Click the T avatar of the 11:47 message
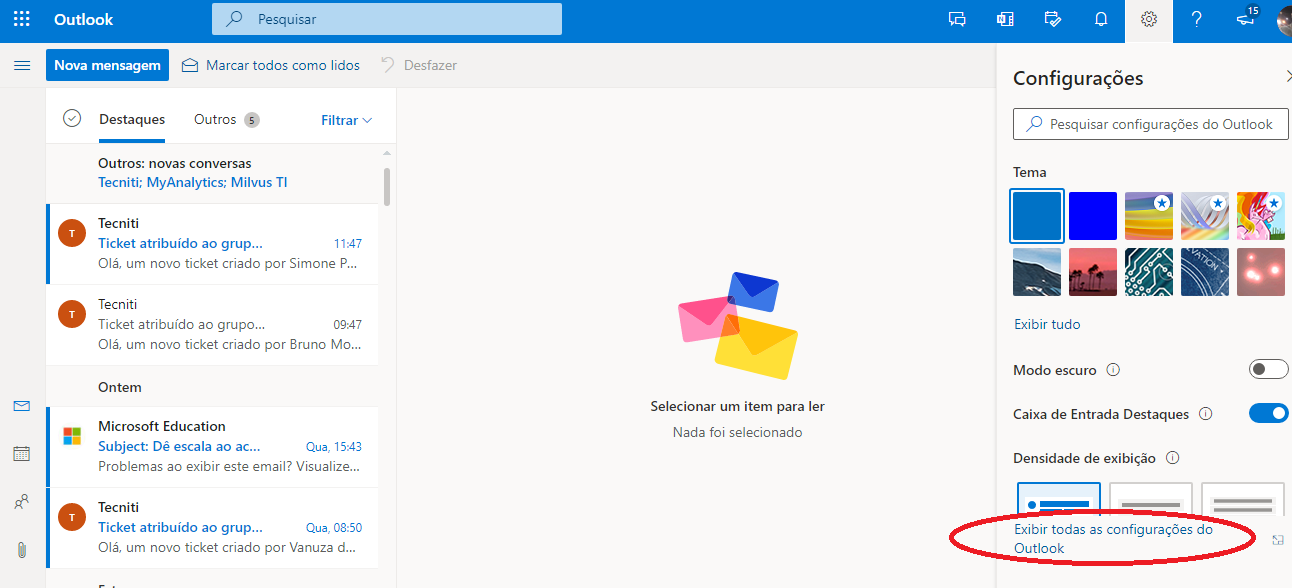The height and width of the screenshot is (588, 1292). [x=72, y=233]
